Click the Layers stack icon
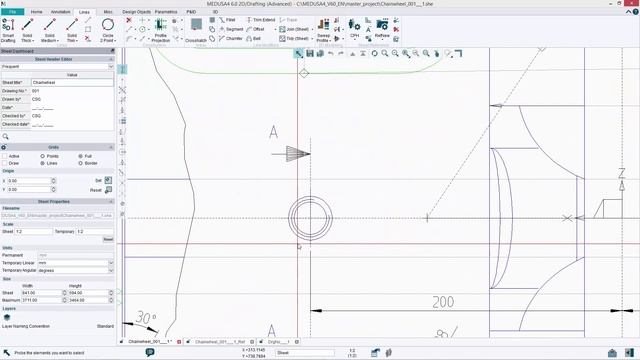The height and width of the screenshot is (360, 640). [7, 317]
